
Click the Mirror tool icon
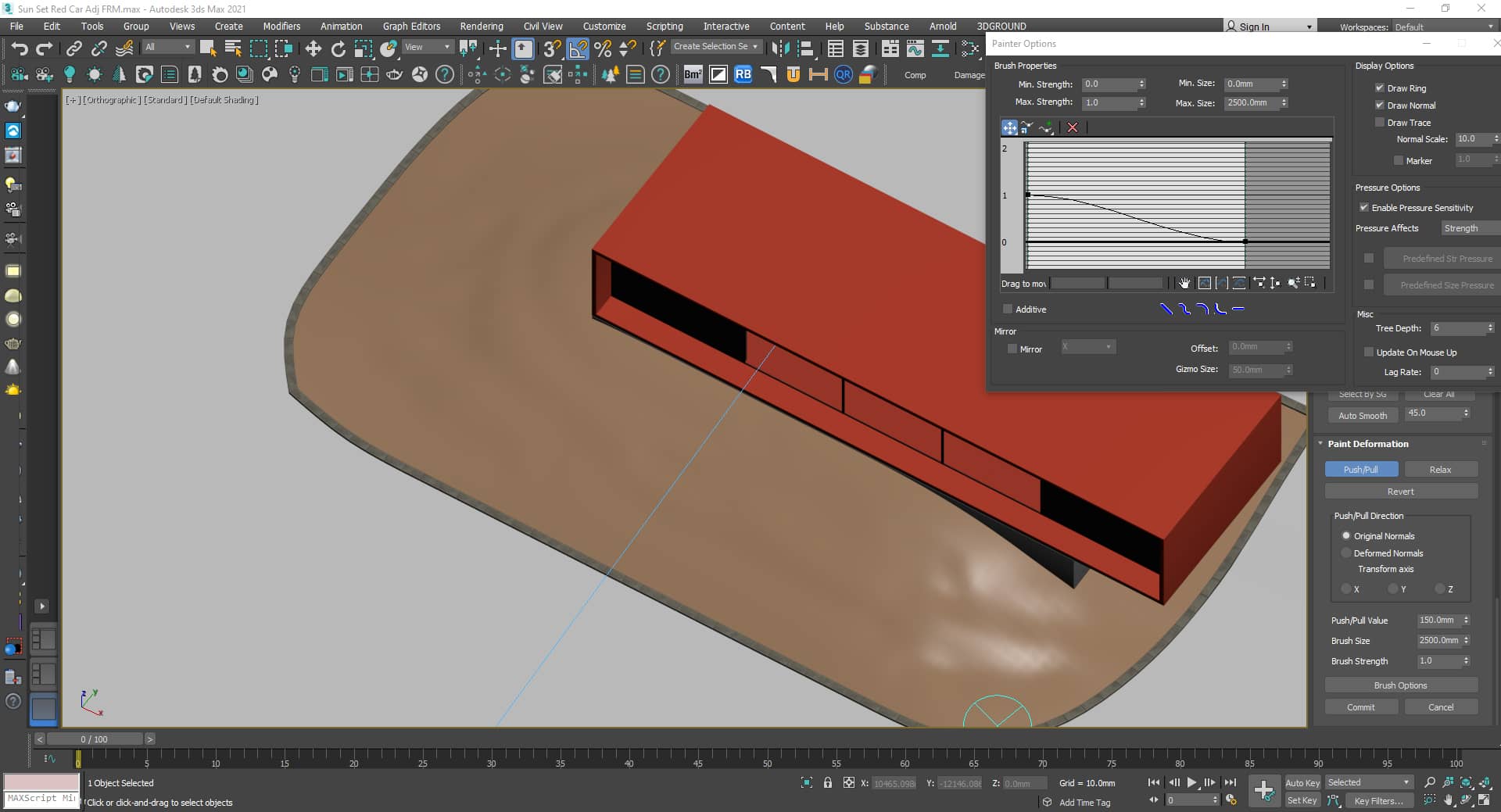pos(779,48)
